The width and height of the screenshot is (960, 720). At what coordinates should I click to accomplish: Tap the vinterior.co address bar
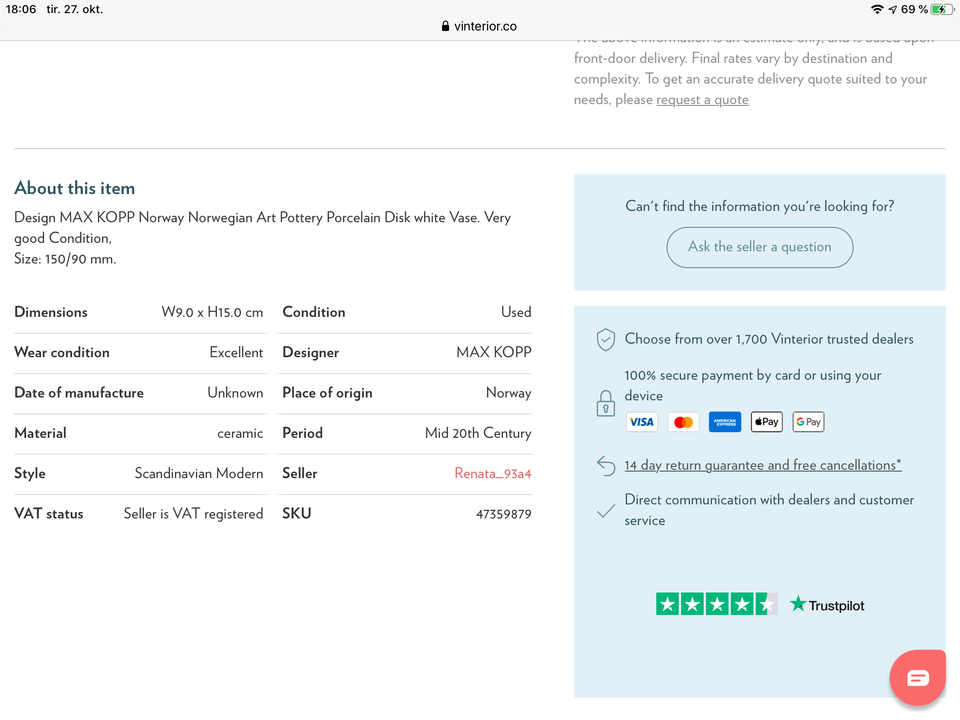480,26
